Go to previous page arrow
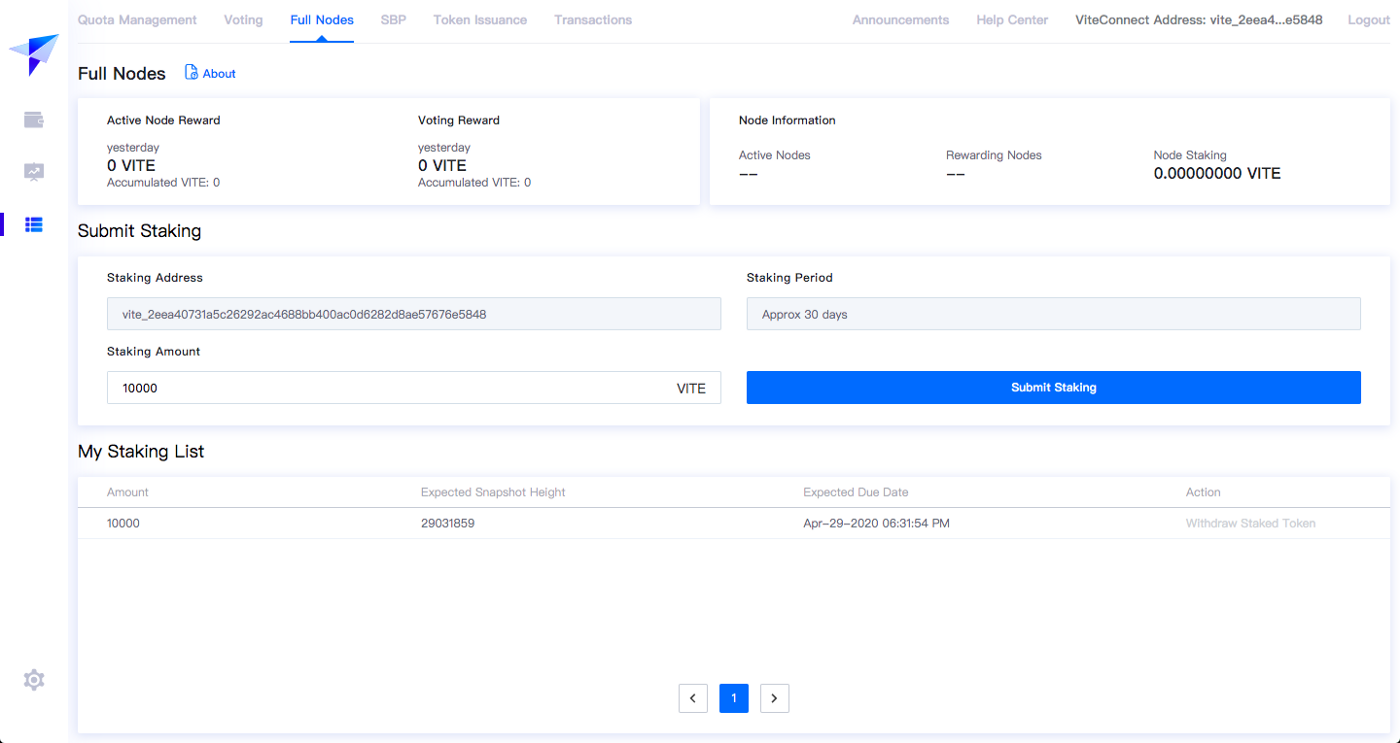This screenshot has width=1400, height=743. [693, 698]
